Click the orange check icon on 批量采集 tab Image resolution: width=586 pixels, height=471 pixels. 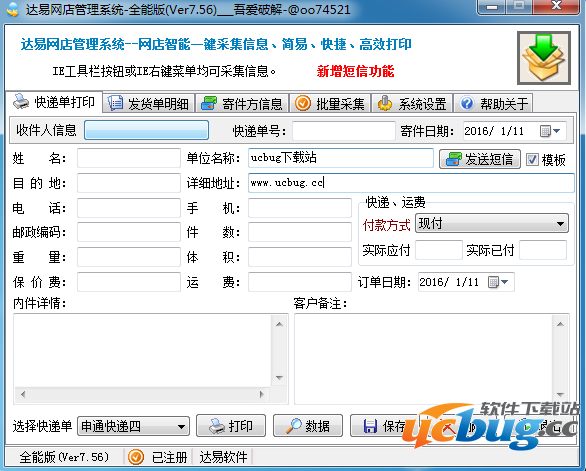point(303,103)
